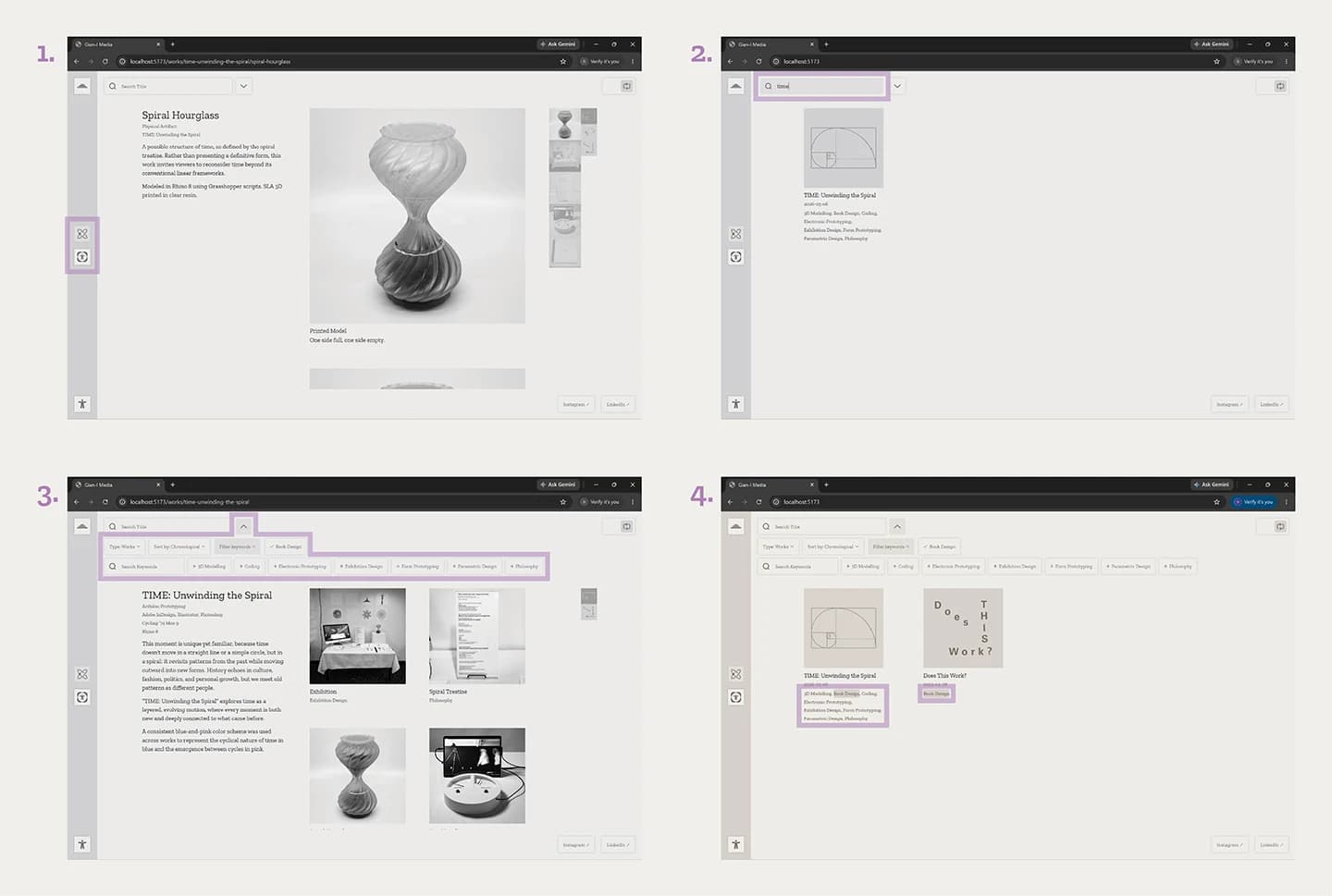Focus 'Search Keywords' field in Exhibition photo window

click(144, 566)
